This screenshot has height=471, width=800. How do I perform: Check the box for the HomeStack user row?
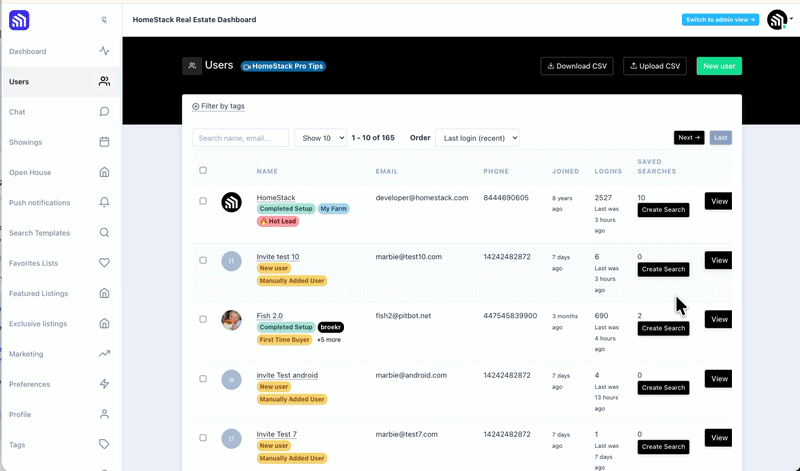[203, 201]
